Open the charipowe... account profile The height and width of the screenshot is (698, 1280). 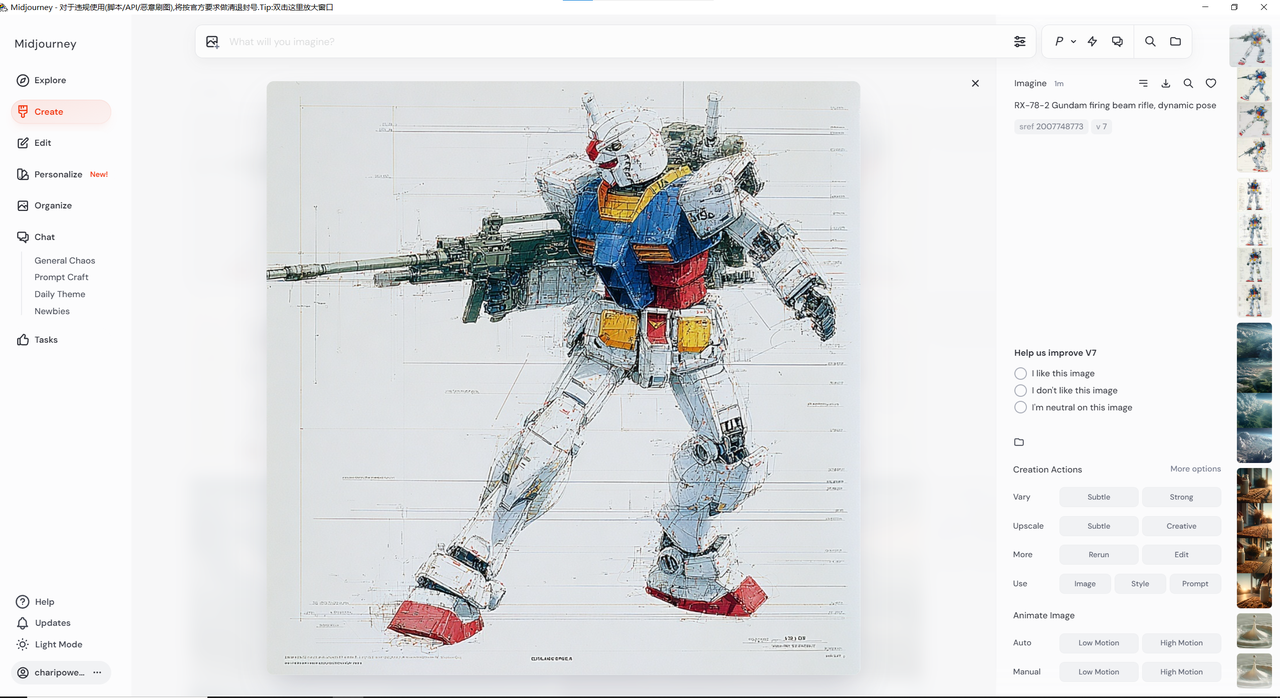(51, 673)
